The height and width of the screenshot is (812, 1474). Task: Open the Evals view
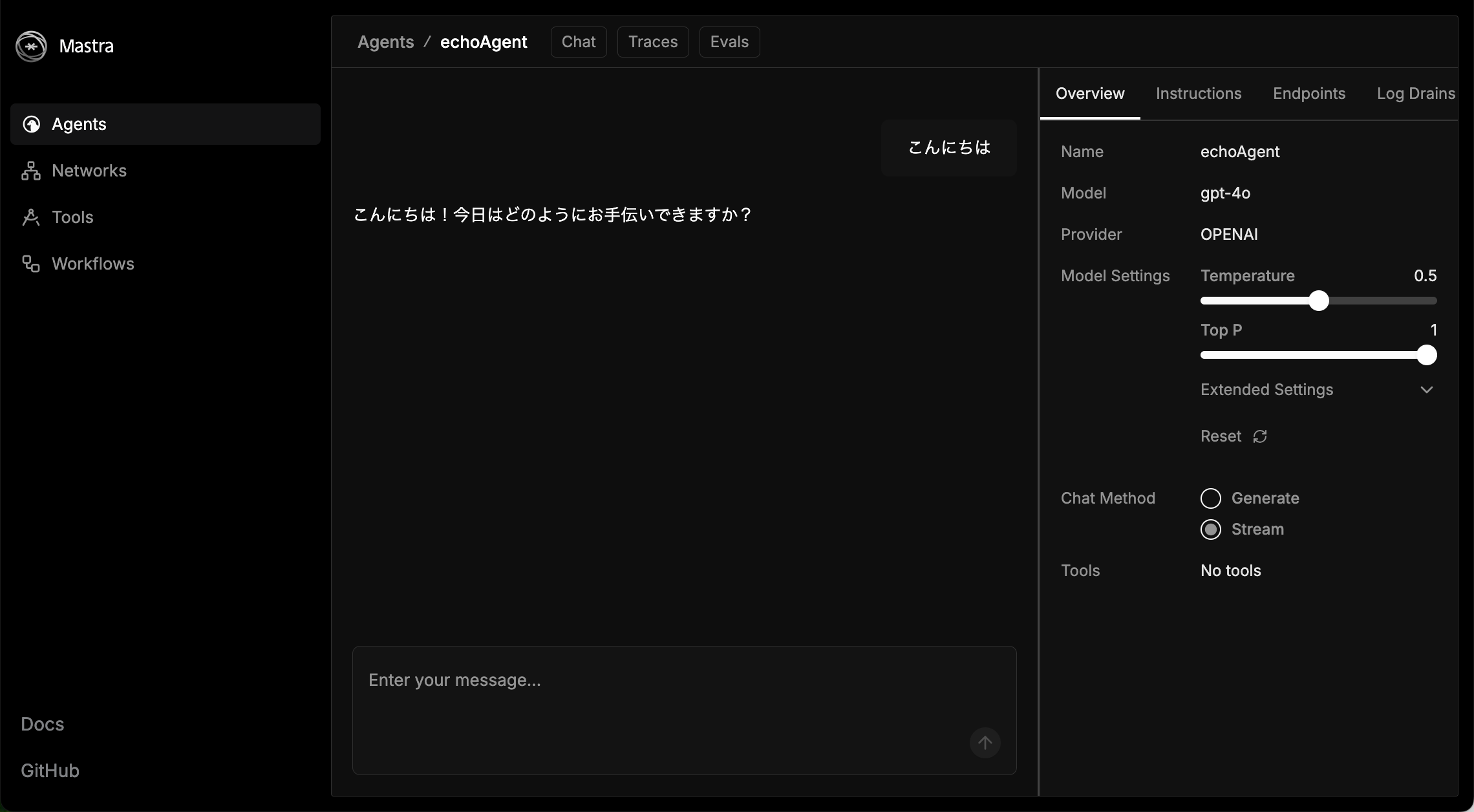[x=729, y=42]
